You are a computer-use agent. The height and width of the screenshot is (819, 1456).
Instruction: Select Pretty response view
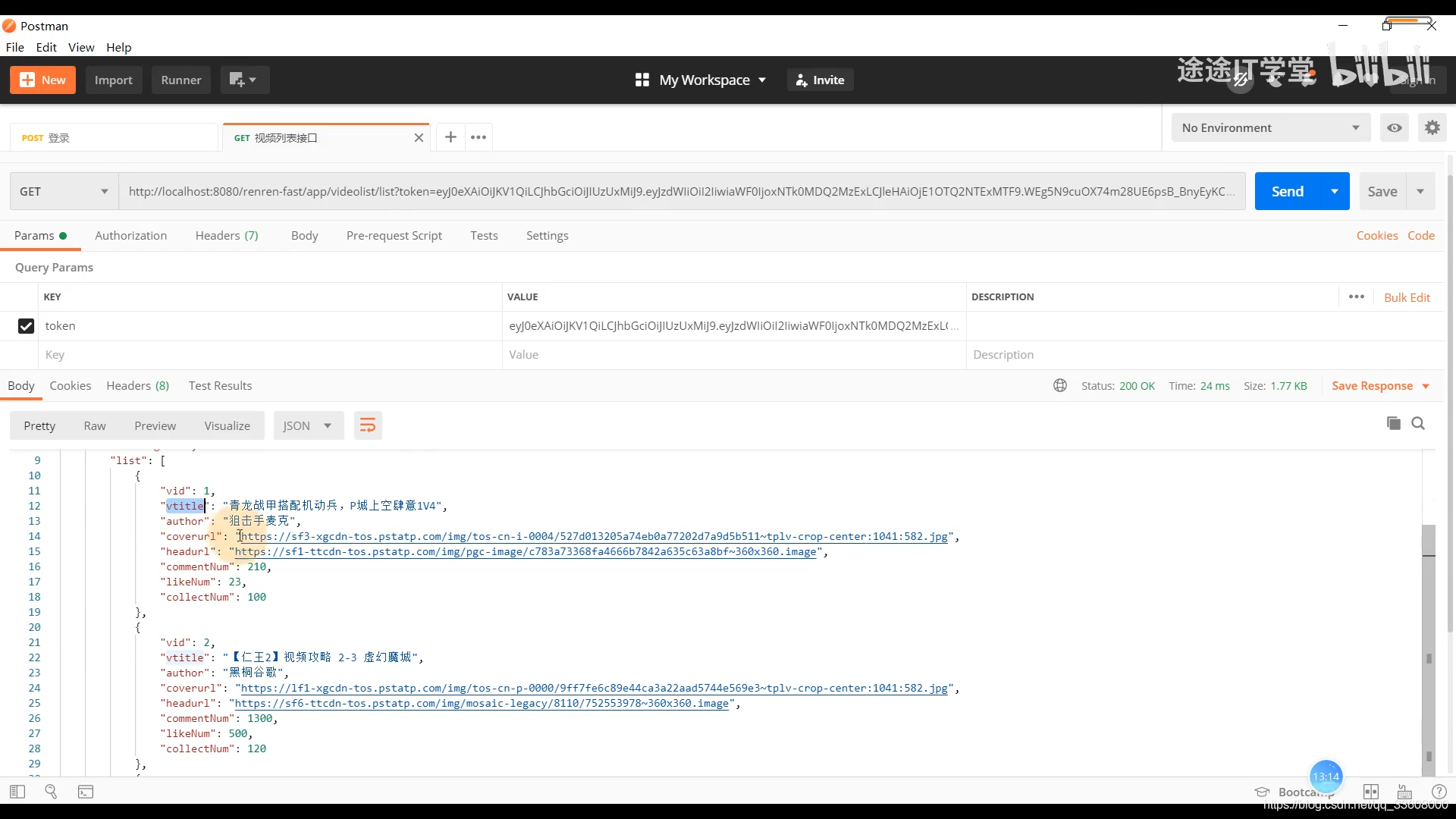(x=39, y=426)
